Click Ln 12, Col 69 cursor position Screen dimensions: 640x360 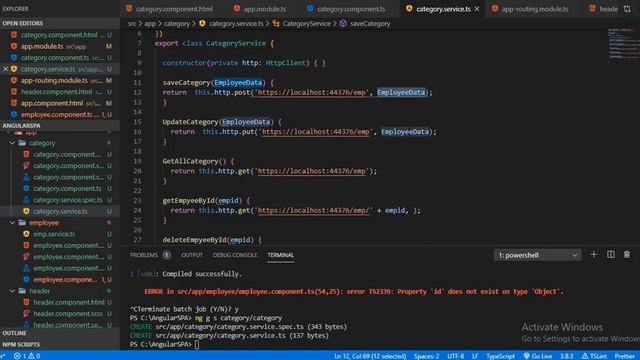(370, 356)
